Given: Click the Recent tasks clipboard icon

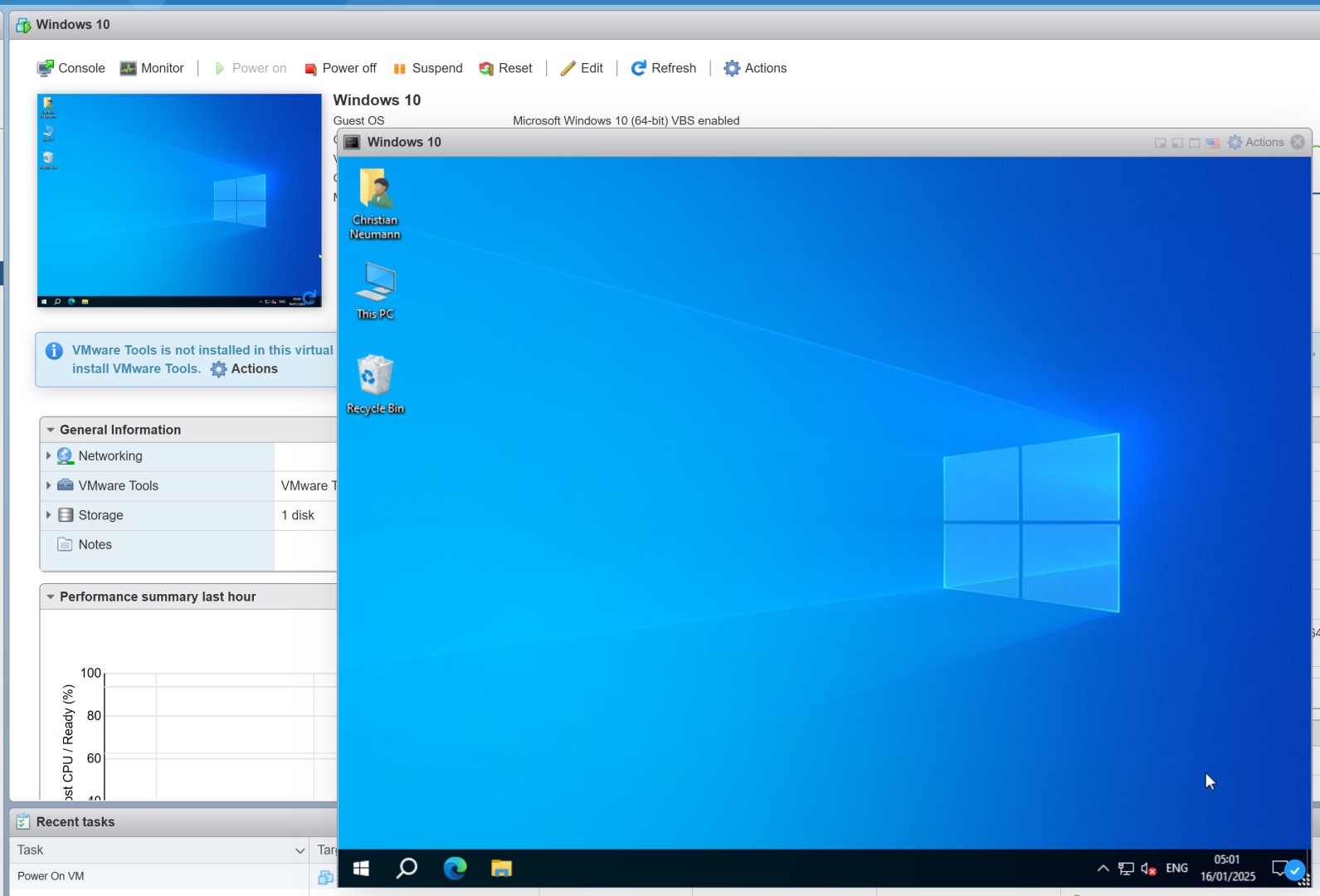Looking at the screenshot, I should 23,821.
